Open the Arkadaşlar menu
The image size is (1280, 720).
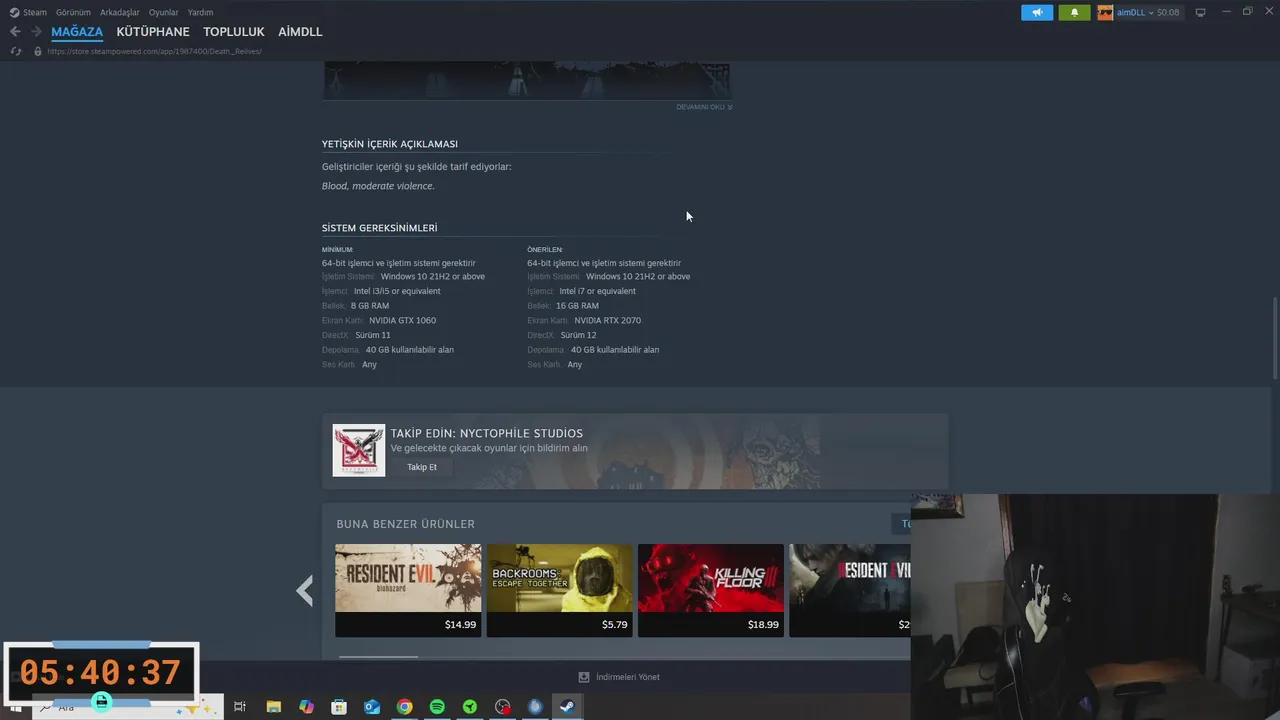click(x=120, y=13)
